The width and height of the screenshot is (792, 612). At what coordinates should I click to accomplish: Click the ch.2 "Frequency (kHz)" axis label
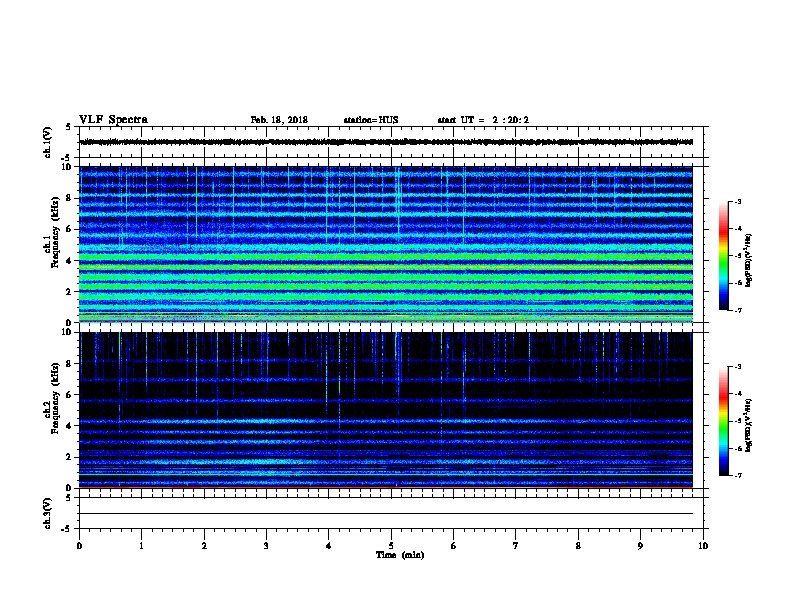click(x=55, y=398)
